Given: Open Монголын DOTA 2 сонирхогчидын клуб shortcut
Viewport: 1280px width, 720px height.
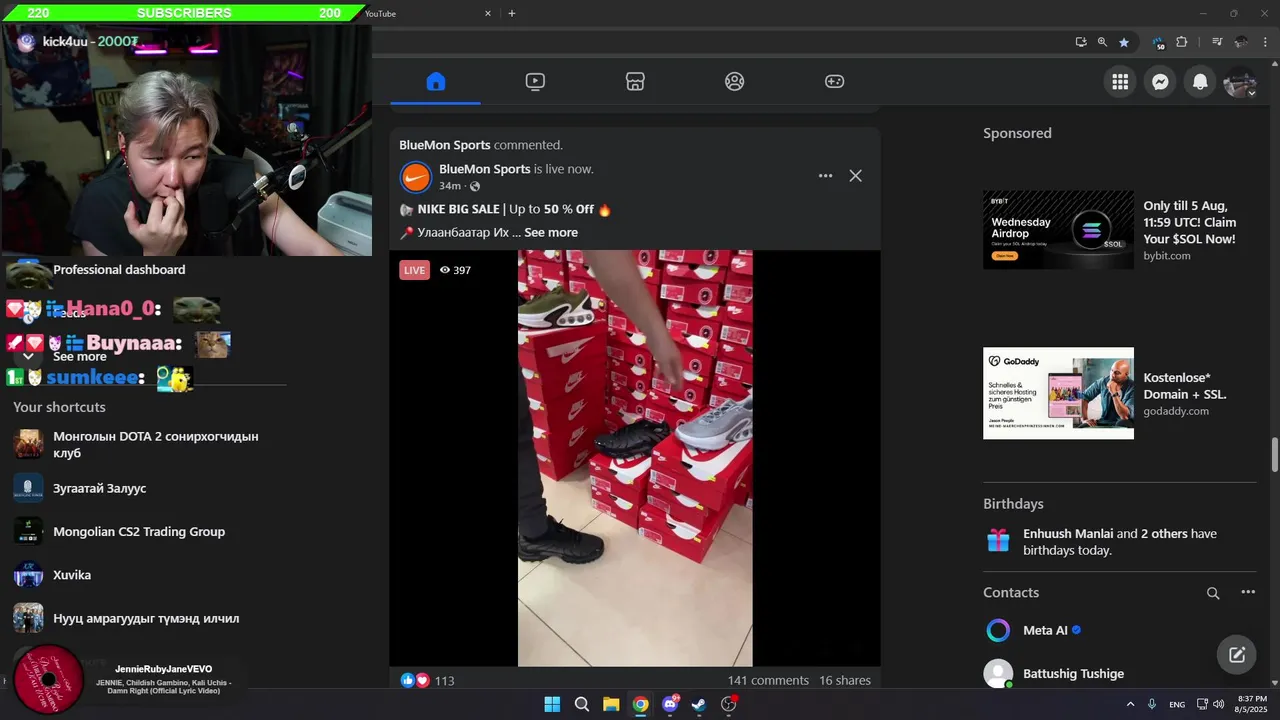Looking at the screenshot, I should [155, 445].
